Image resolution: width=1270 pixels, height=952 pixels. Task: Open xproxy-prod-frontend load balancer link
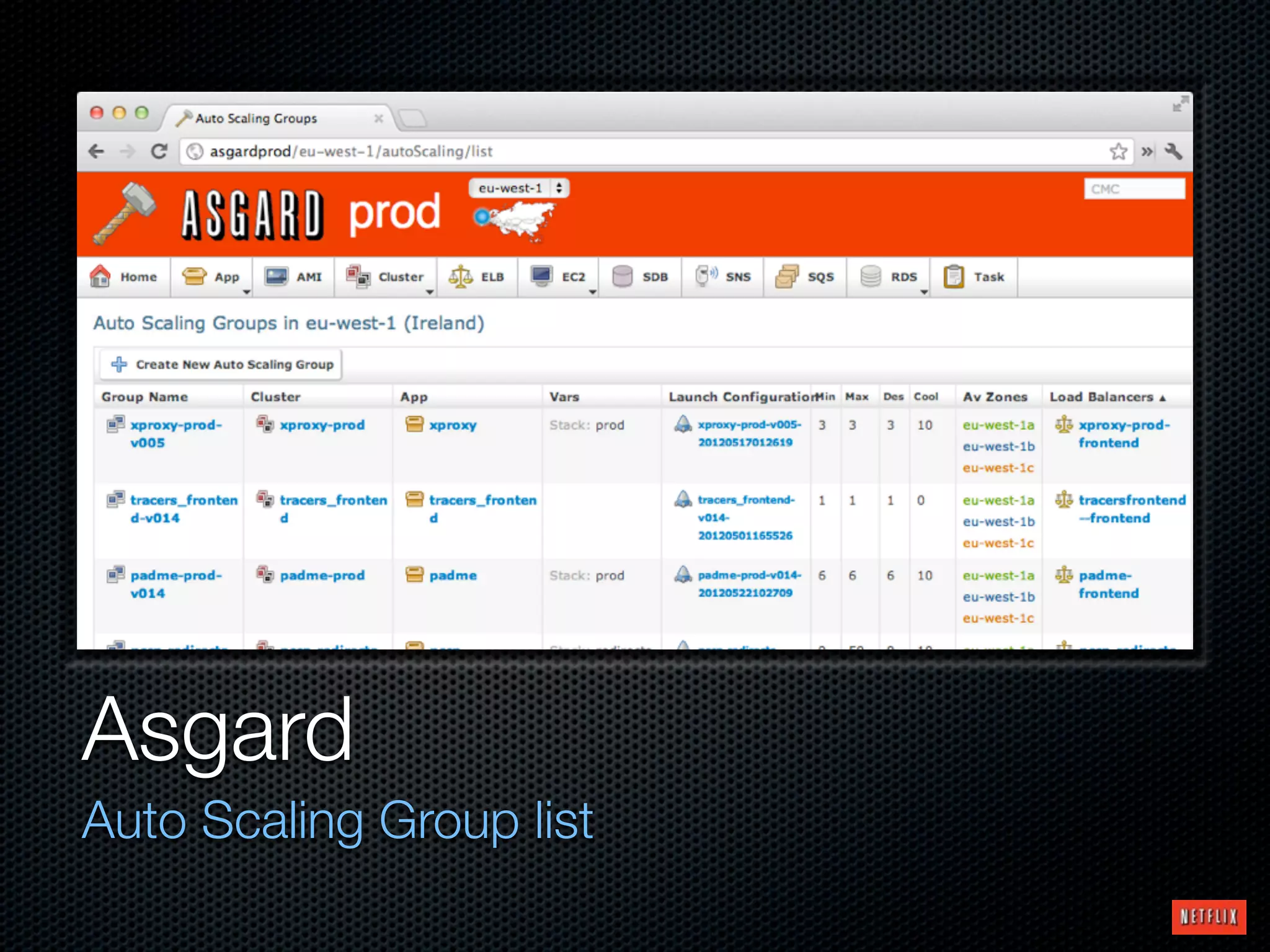(x=1124, y=434)
